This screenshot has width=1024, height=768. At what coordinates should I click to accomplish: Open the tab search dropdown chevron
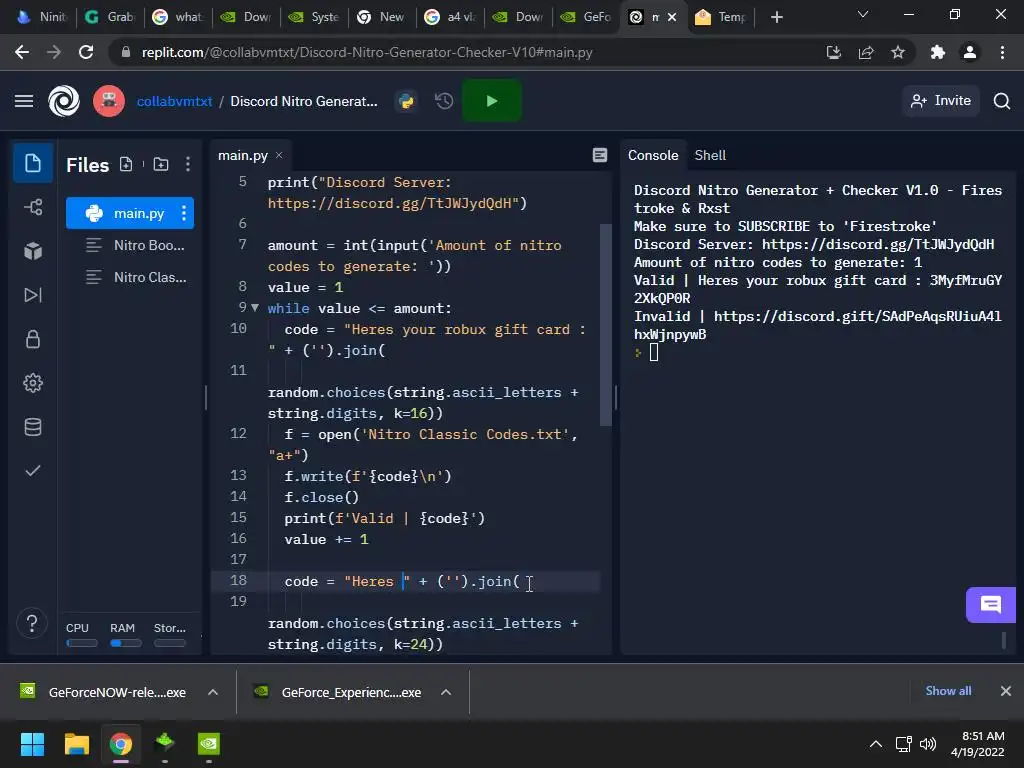click(863, 14)
